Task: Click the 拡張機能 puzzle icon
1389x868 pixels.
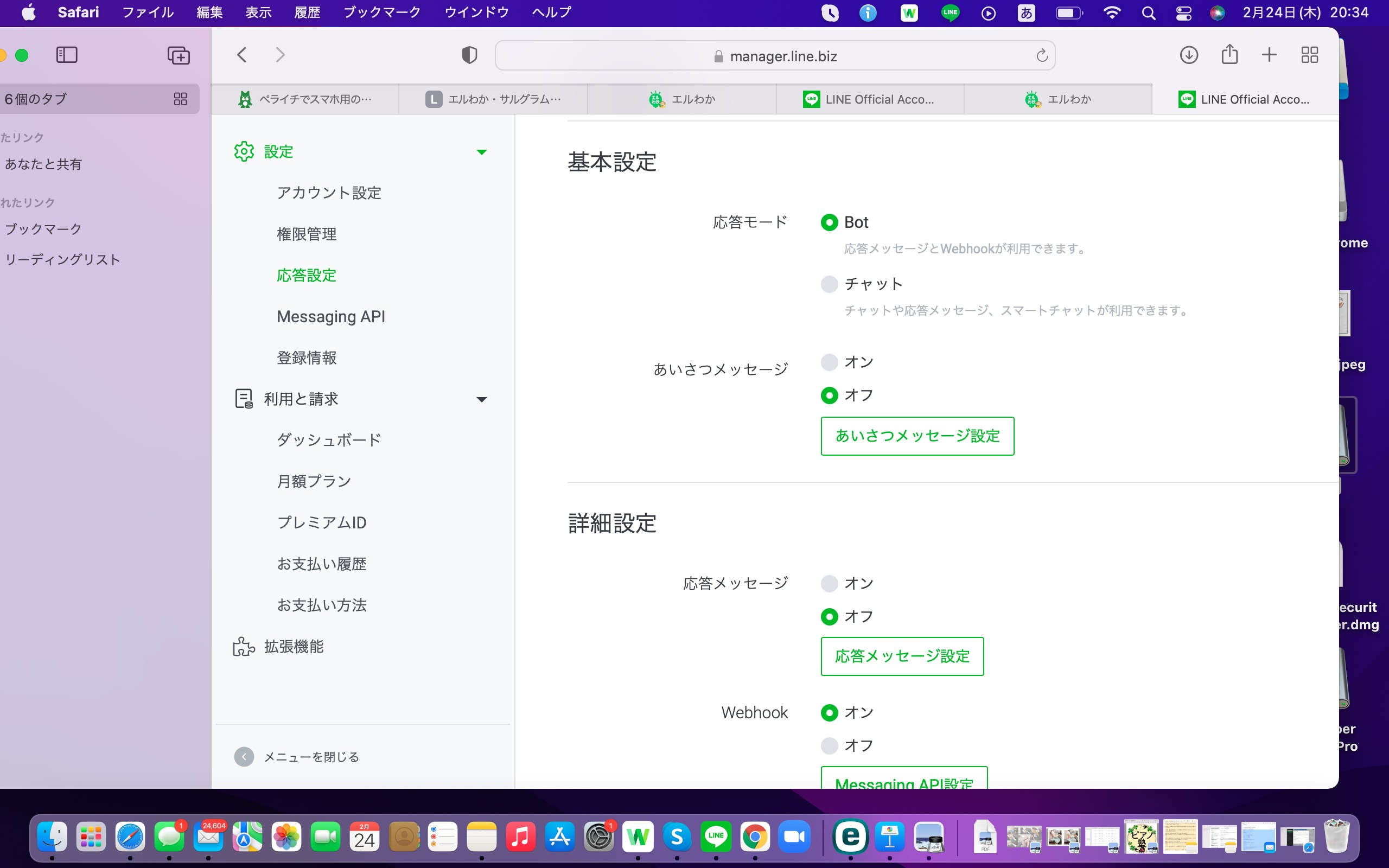Action: [x=244, y=647]
